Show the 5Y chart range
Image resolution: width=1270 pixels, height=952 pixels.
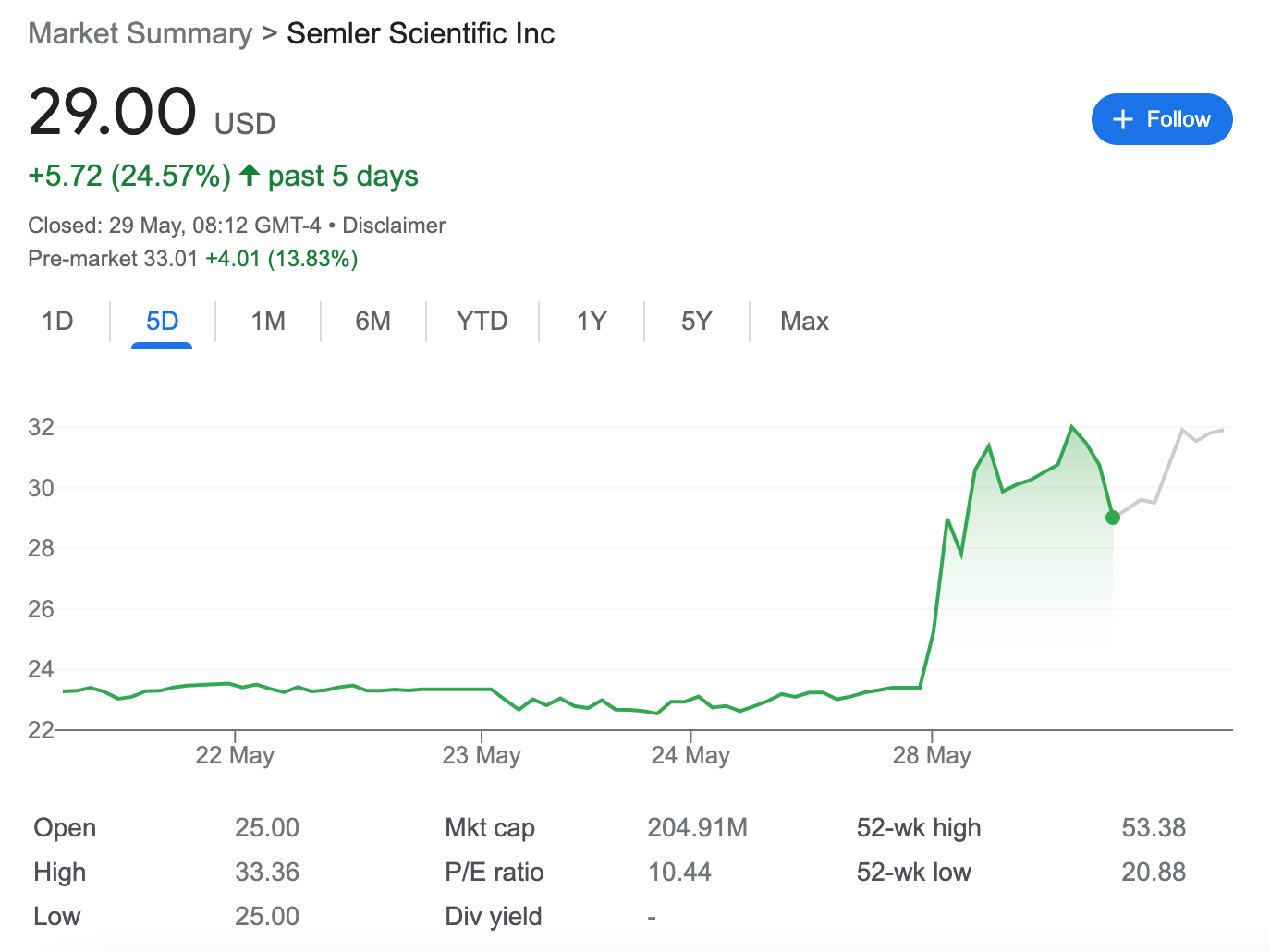[697, 321]
